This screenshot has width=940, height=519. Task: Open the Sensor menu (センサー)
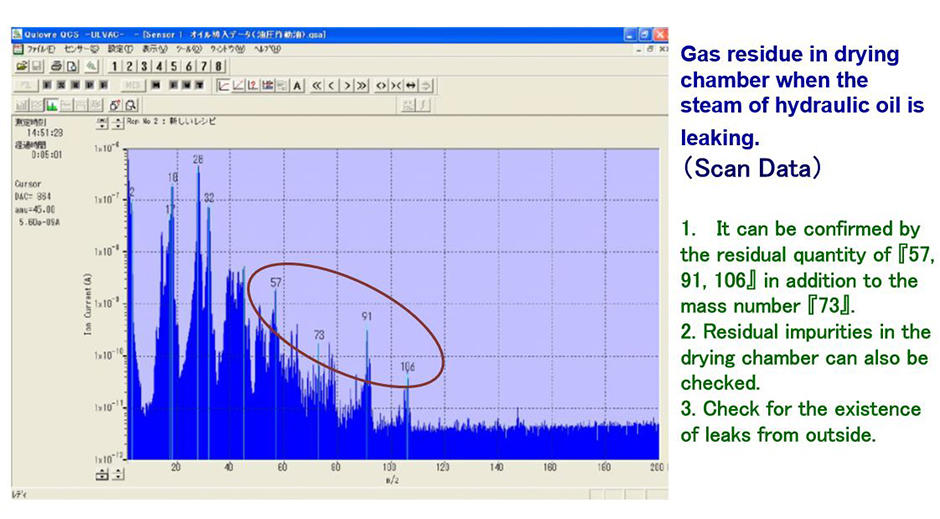tap(81, 48)
